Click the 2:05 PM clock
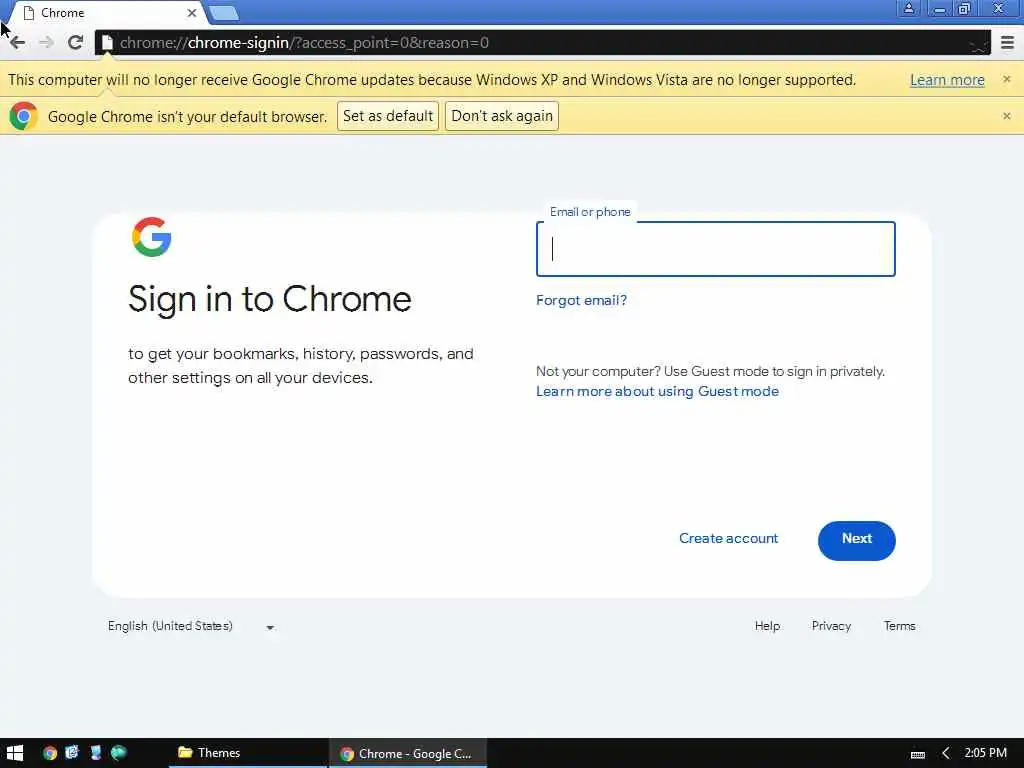Image resolution: width=1024 pixels, height=768 pixels. tap(985, 753)
